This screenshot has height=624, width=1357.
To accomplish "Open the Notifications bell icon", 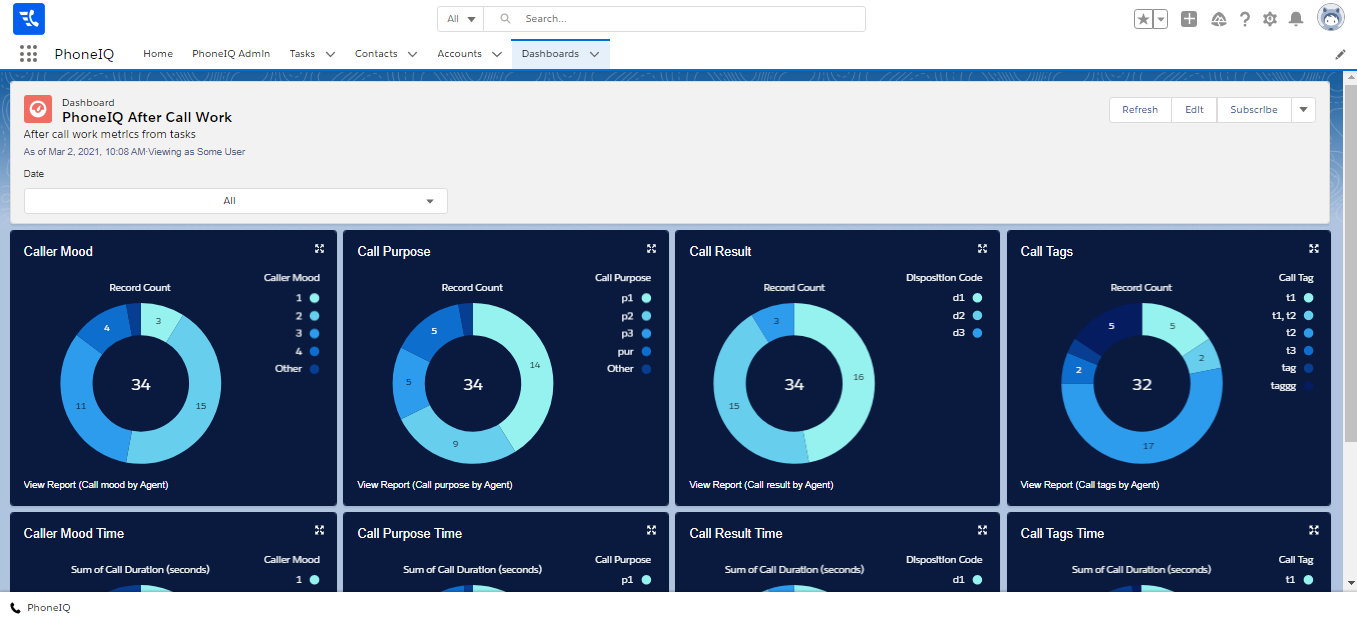I will point(1296,19).
